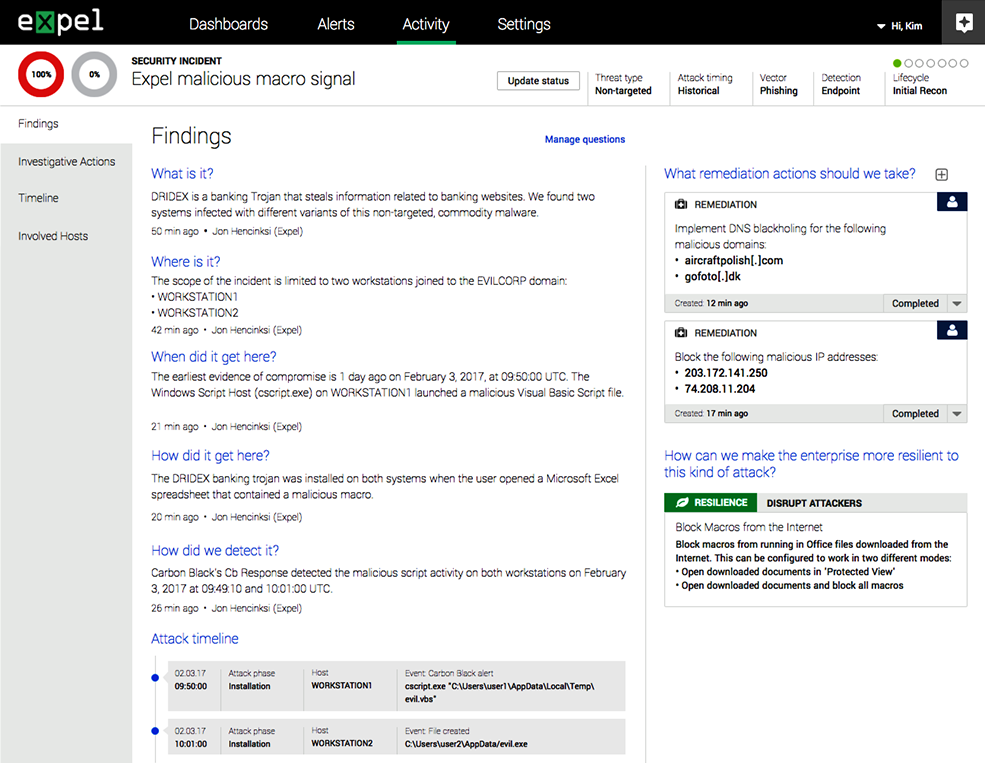Click Completed status on malicious IP card

(x=915, y=414)
